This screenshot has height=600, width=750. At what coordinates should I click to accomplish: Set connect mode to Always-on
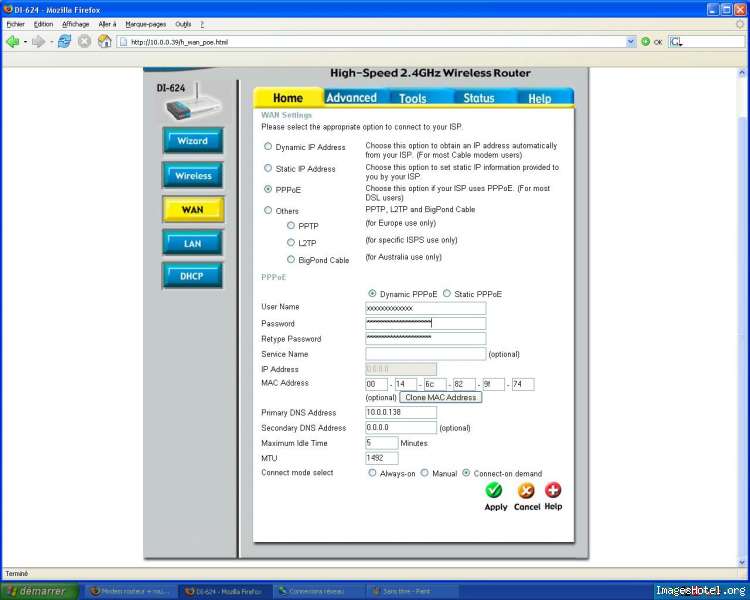[372, 473]
